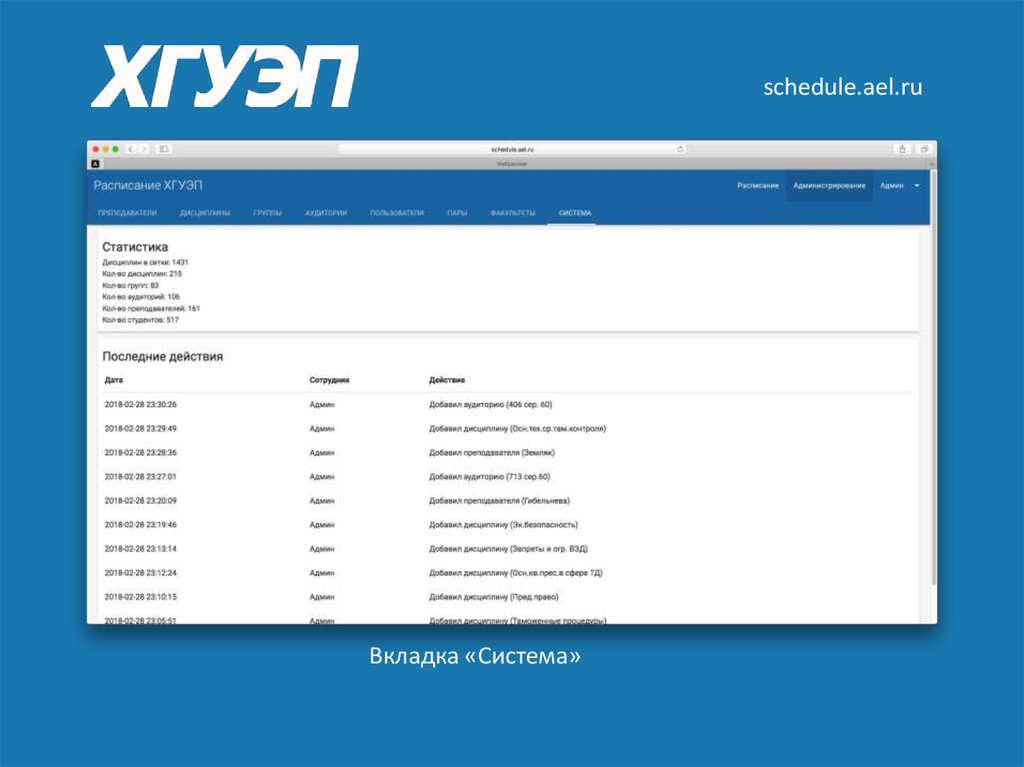Go forward with the Safari forward arrow
The image size is (1024, 767).
pyautogui.click(x=144, y=149)
